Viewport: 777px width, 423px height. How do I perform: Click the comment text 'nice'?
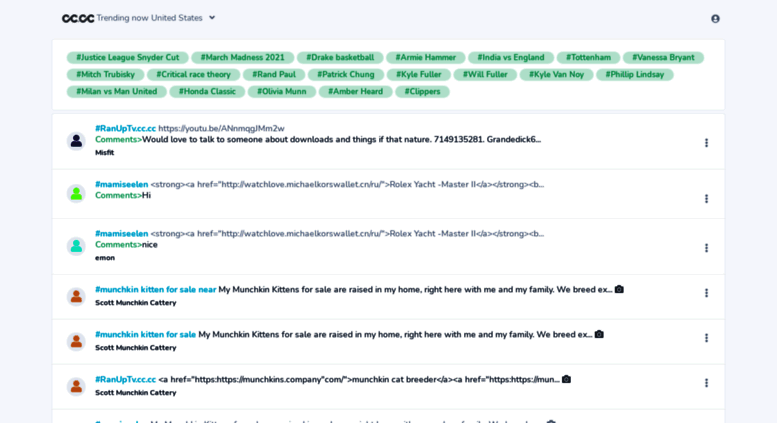tap(150, 245)
